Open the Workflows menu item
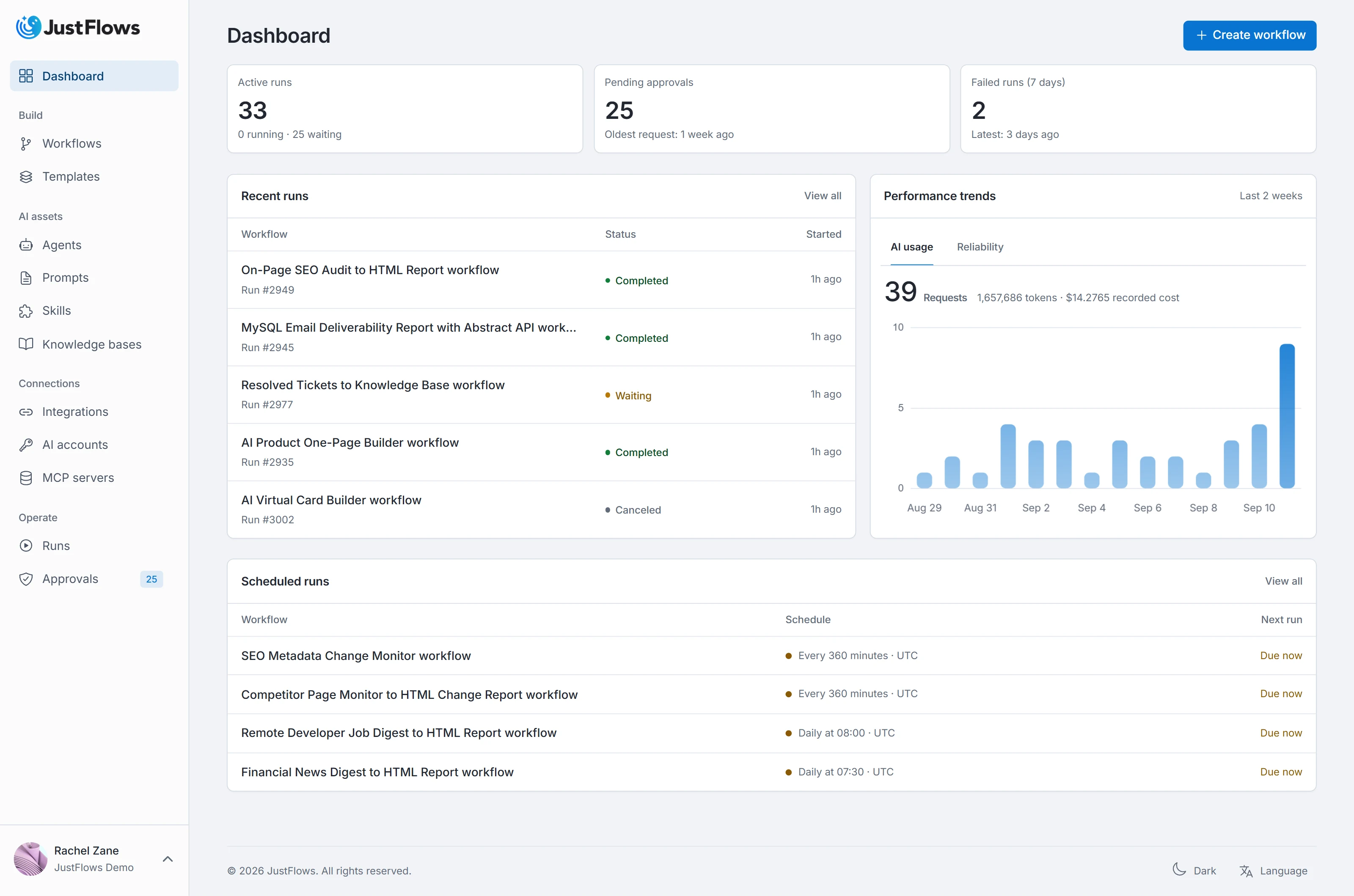This screenshot has width=1354, height=896. [x=94, y=143]
